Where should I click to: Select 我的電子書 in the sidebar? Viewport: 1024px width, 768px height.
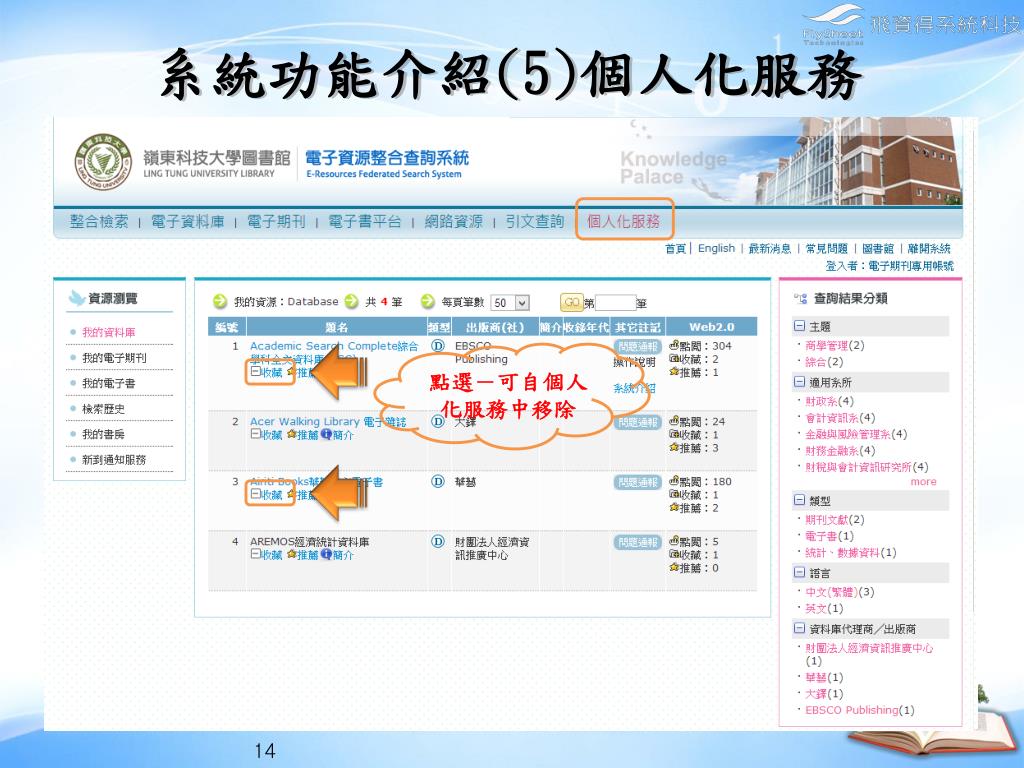point(108,383)
